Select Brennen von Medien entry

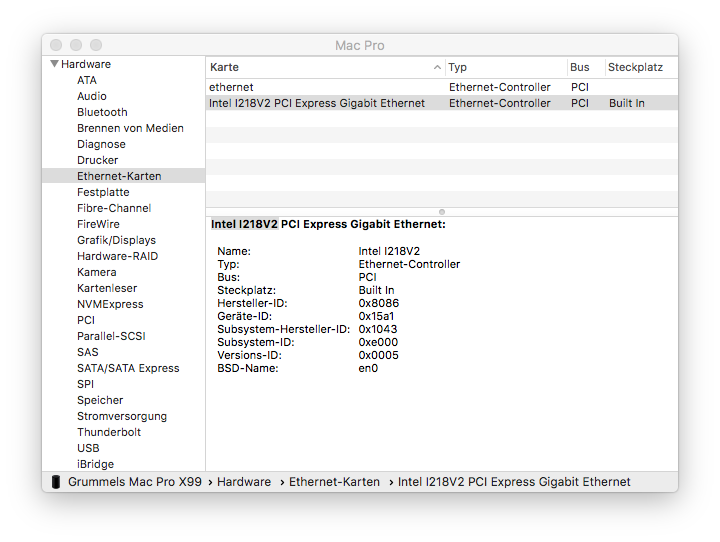pyautogui.click(x=130, y=128)
